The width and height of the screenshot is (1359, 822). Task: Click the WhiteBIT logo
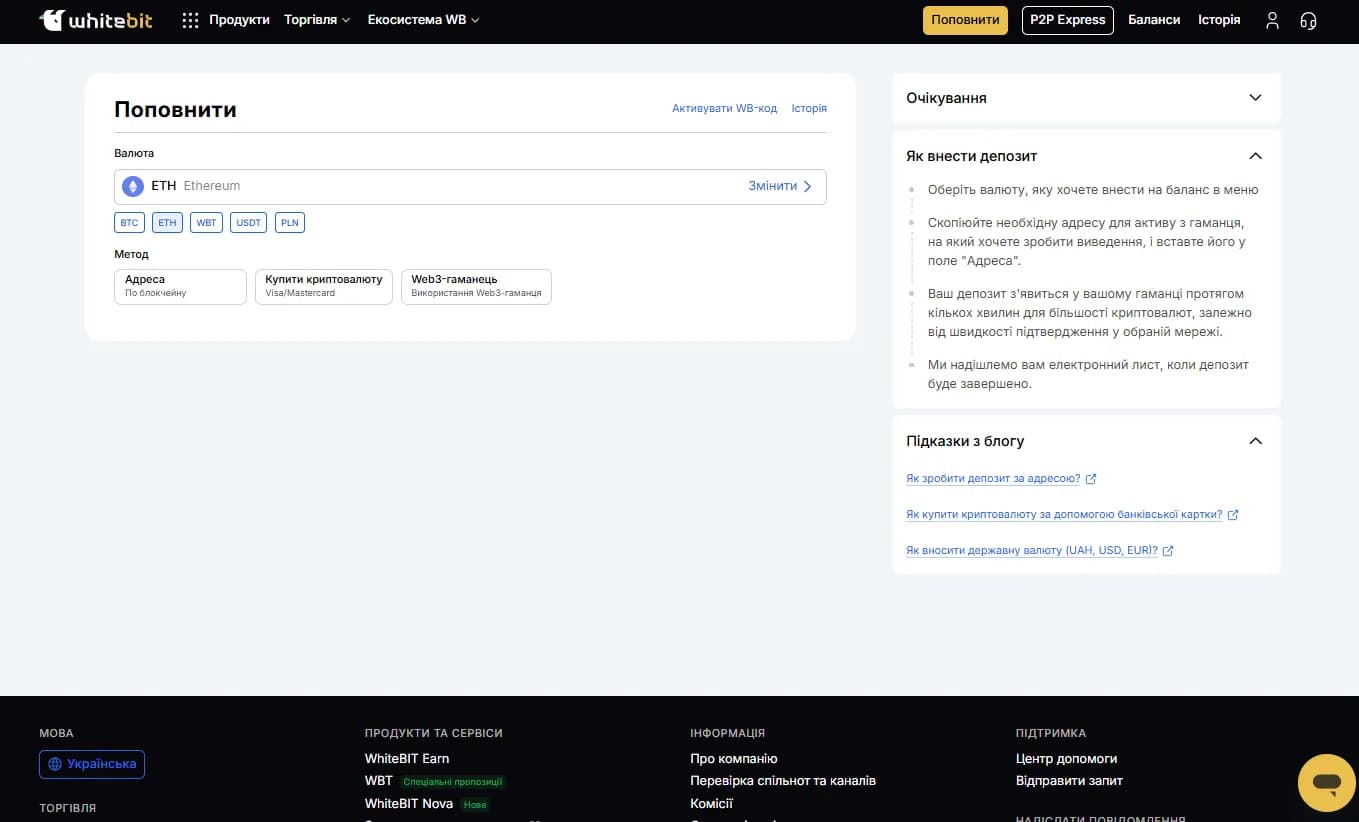(96, 20)
